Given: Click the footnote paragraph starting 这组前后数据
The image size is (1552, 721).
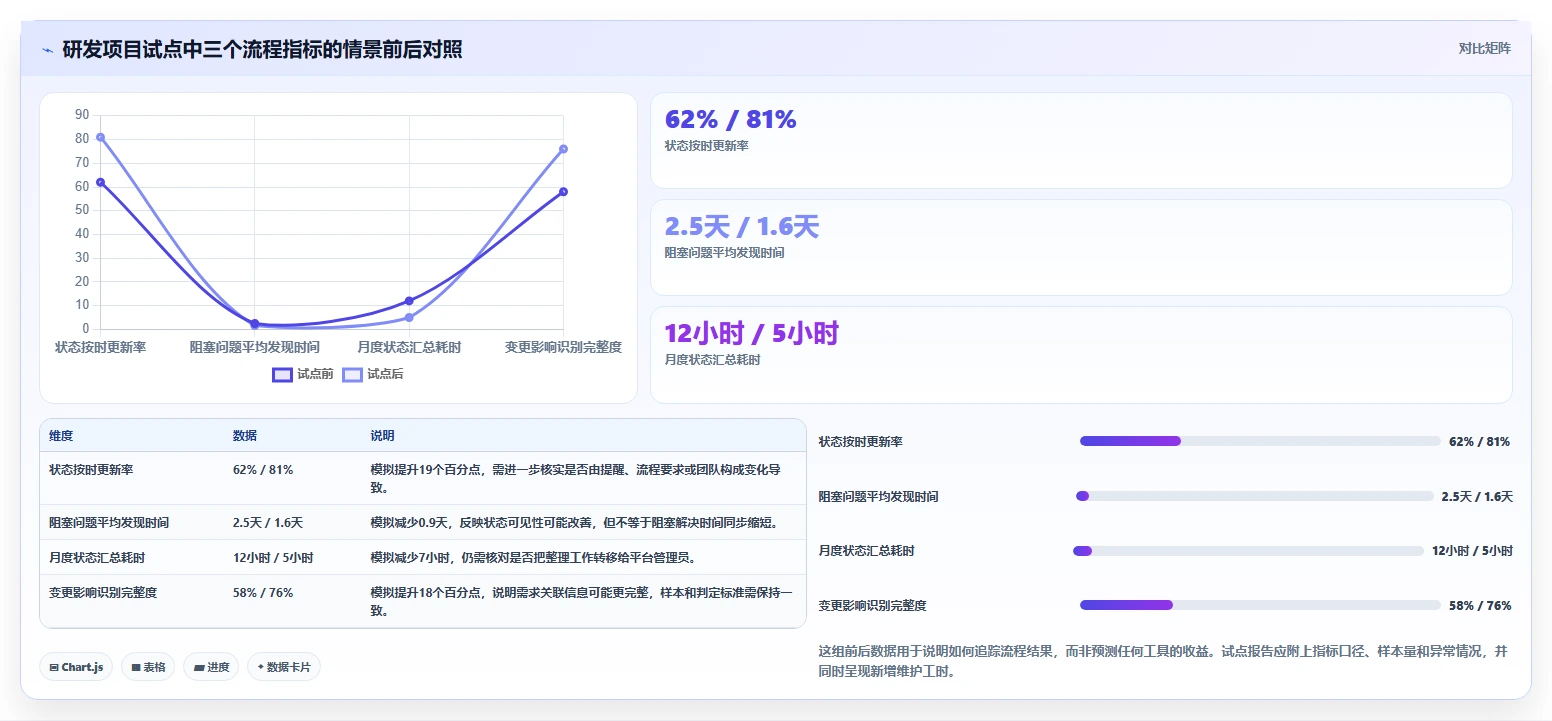Looking at the screenshot, I should (1163, 661).
